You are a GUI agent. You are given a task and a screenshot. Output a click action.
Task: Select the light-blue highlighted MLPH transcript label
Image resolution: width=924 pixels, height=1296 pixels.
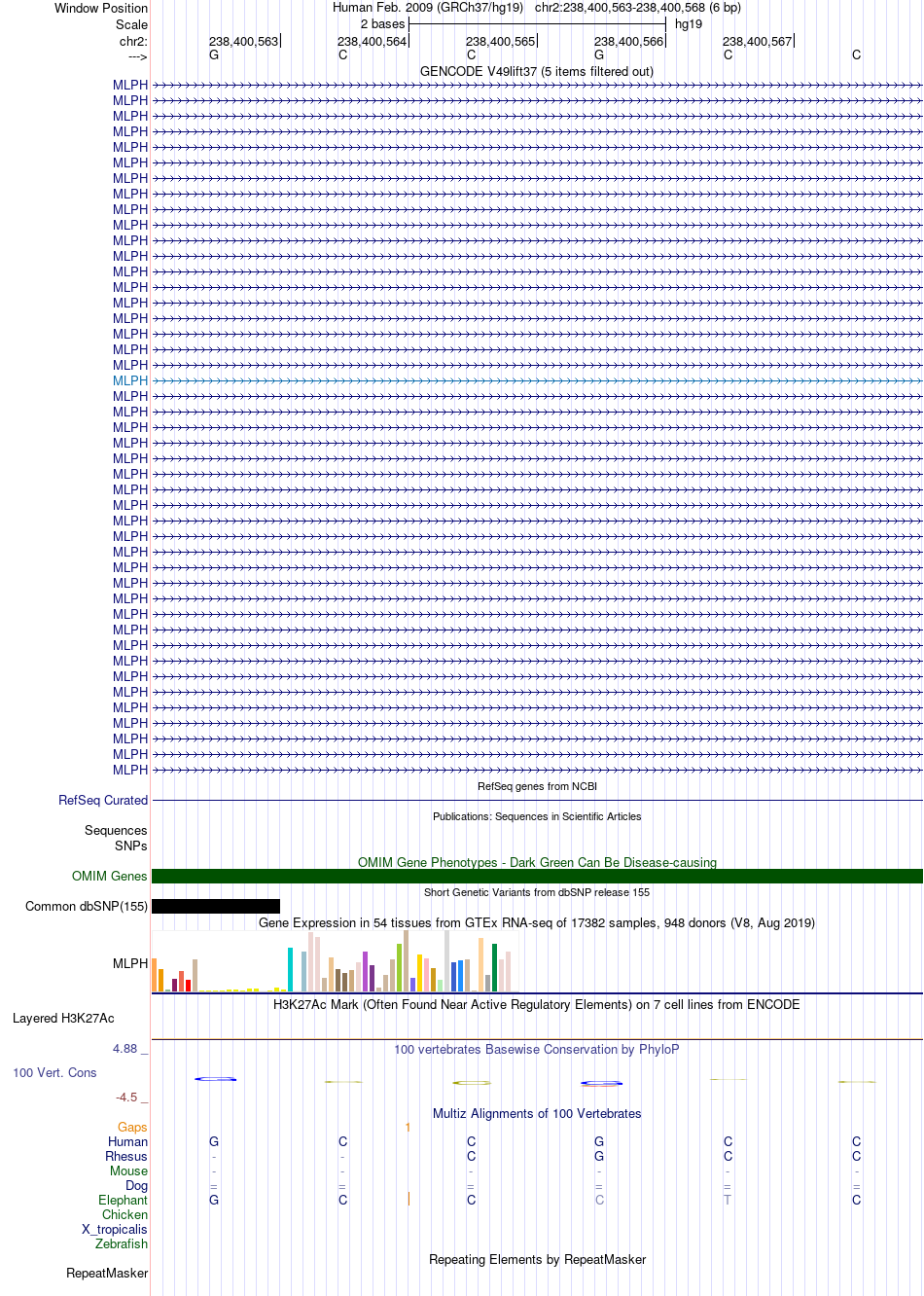(130, 380)
